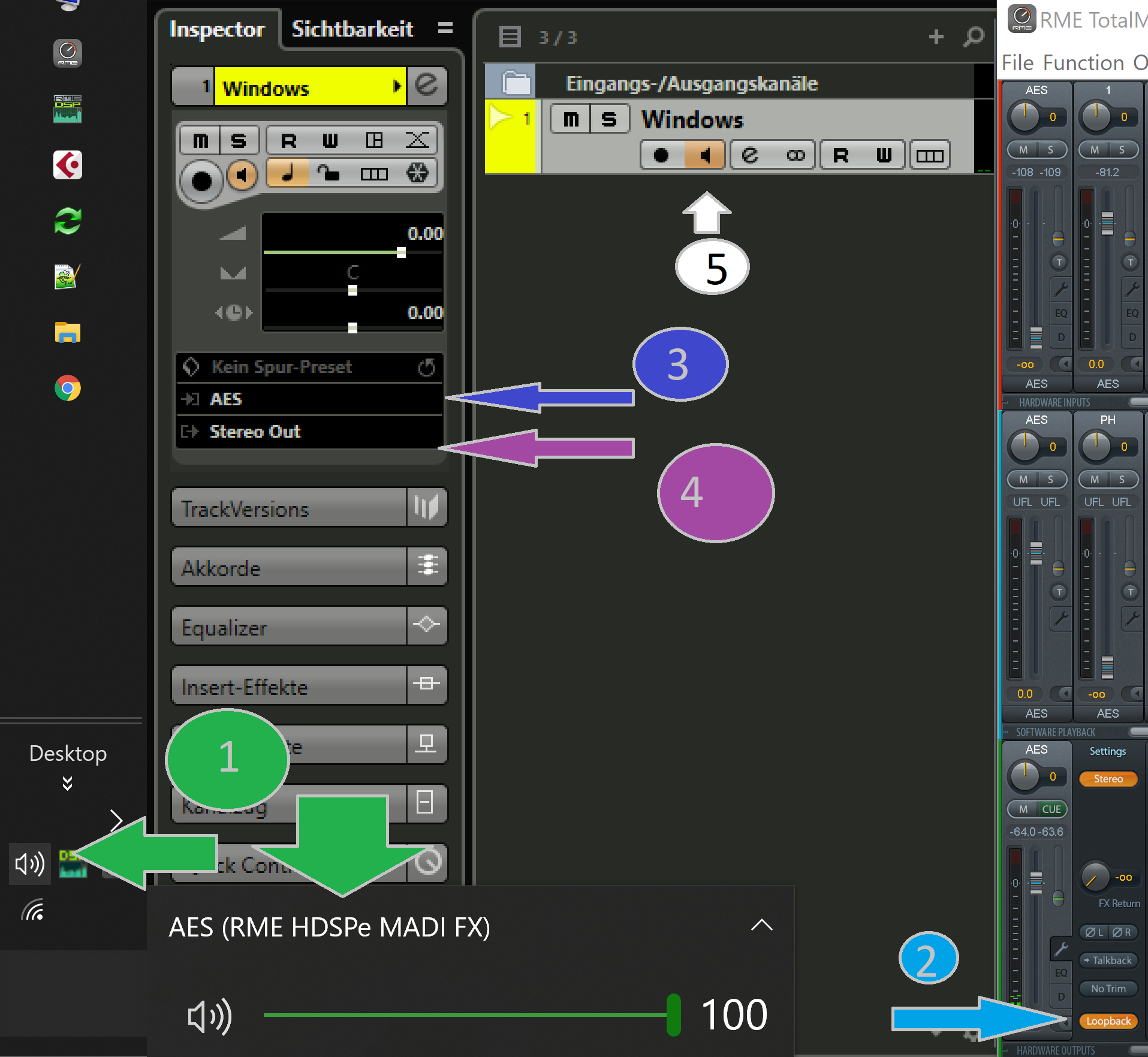
Task: Enable CUE on the AES output channel
Action: (1051, 809)
